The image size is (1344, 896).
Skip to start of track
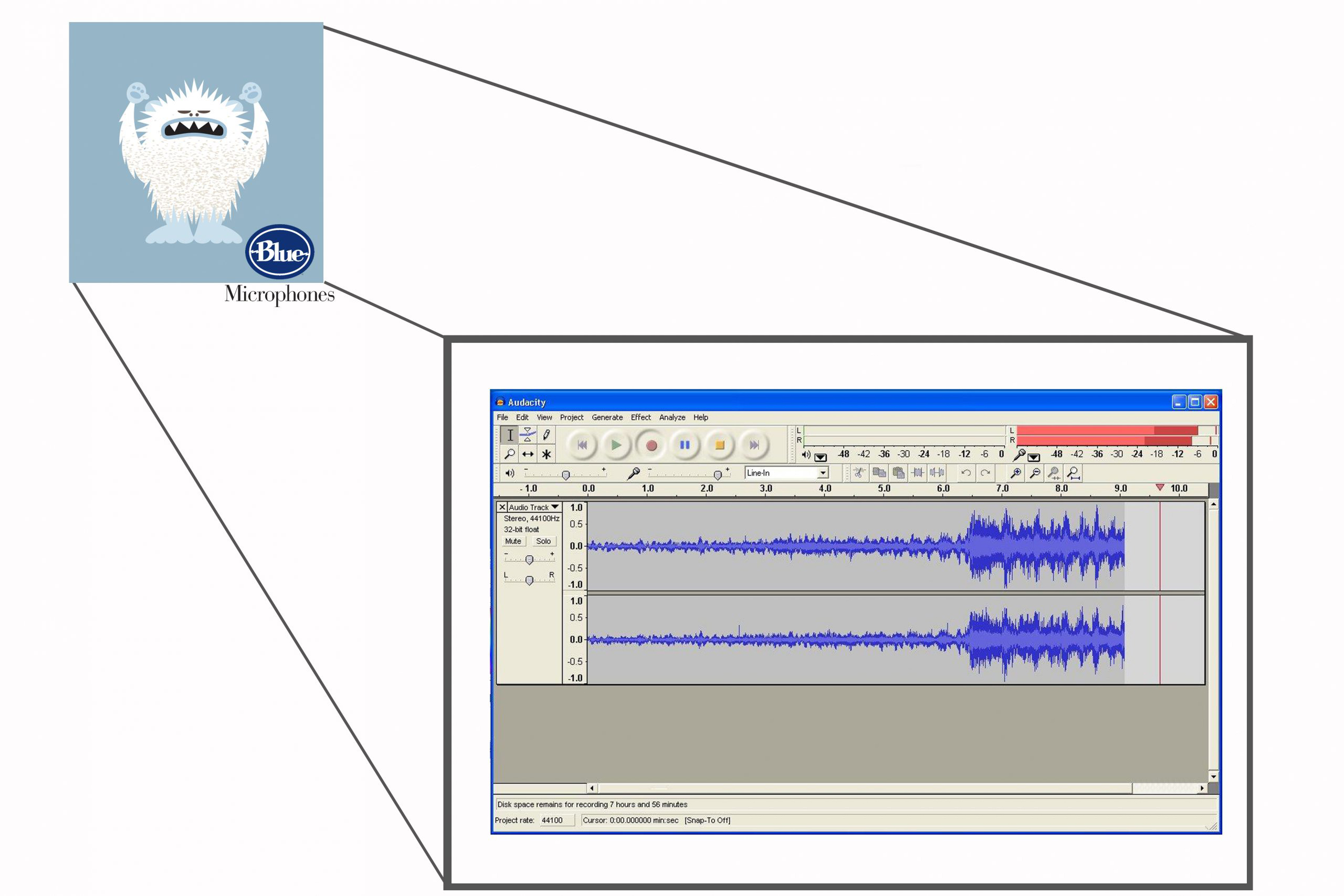click(x=582, y=445)
